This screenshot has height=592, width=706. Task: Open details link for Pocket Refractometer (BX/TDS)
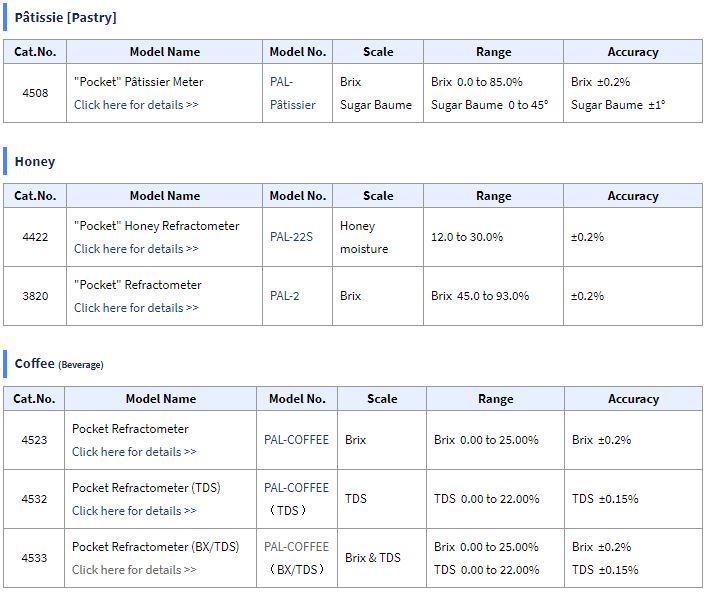(x=134, y=570)
